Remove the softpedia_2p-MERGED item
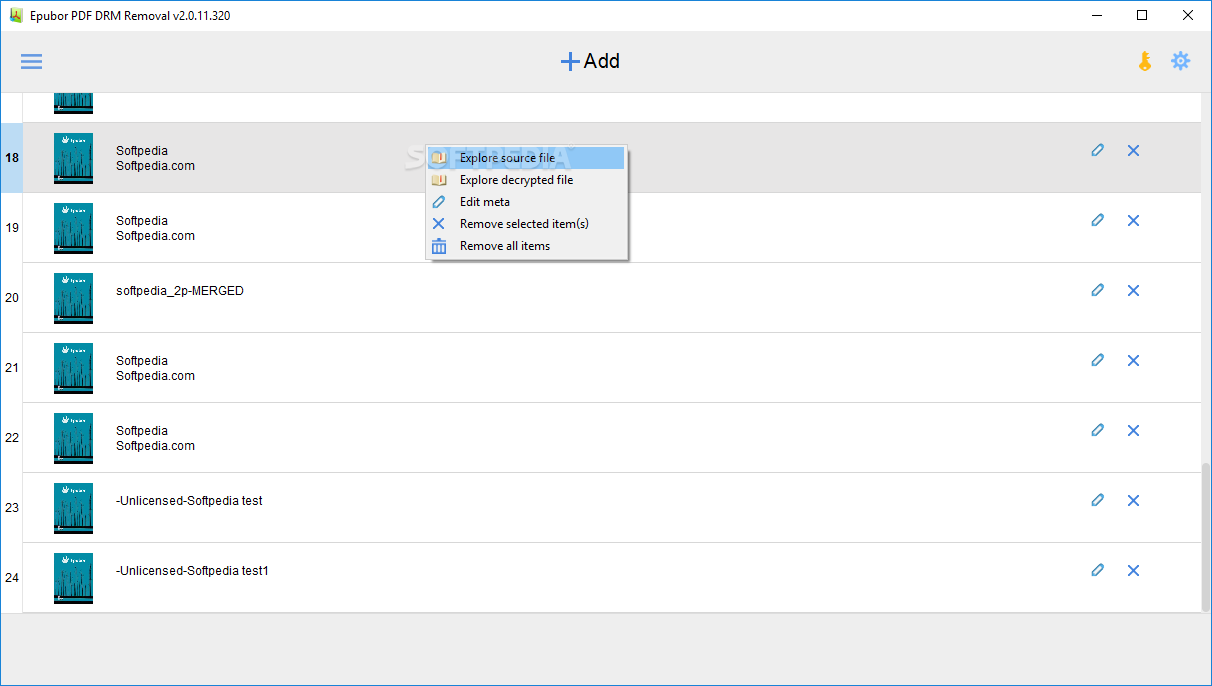1212x686 pixels. point(1133,290)
